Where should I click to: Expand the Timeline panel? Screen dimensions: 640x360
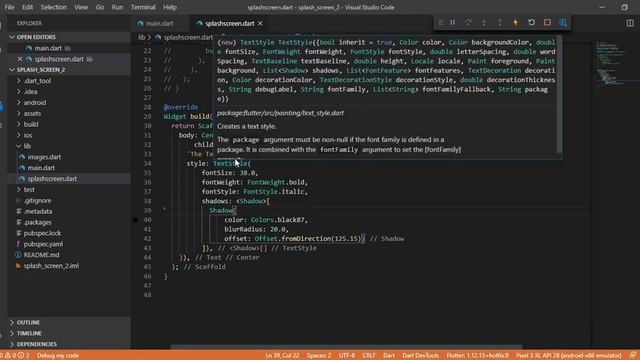coord(69,333)
